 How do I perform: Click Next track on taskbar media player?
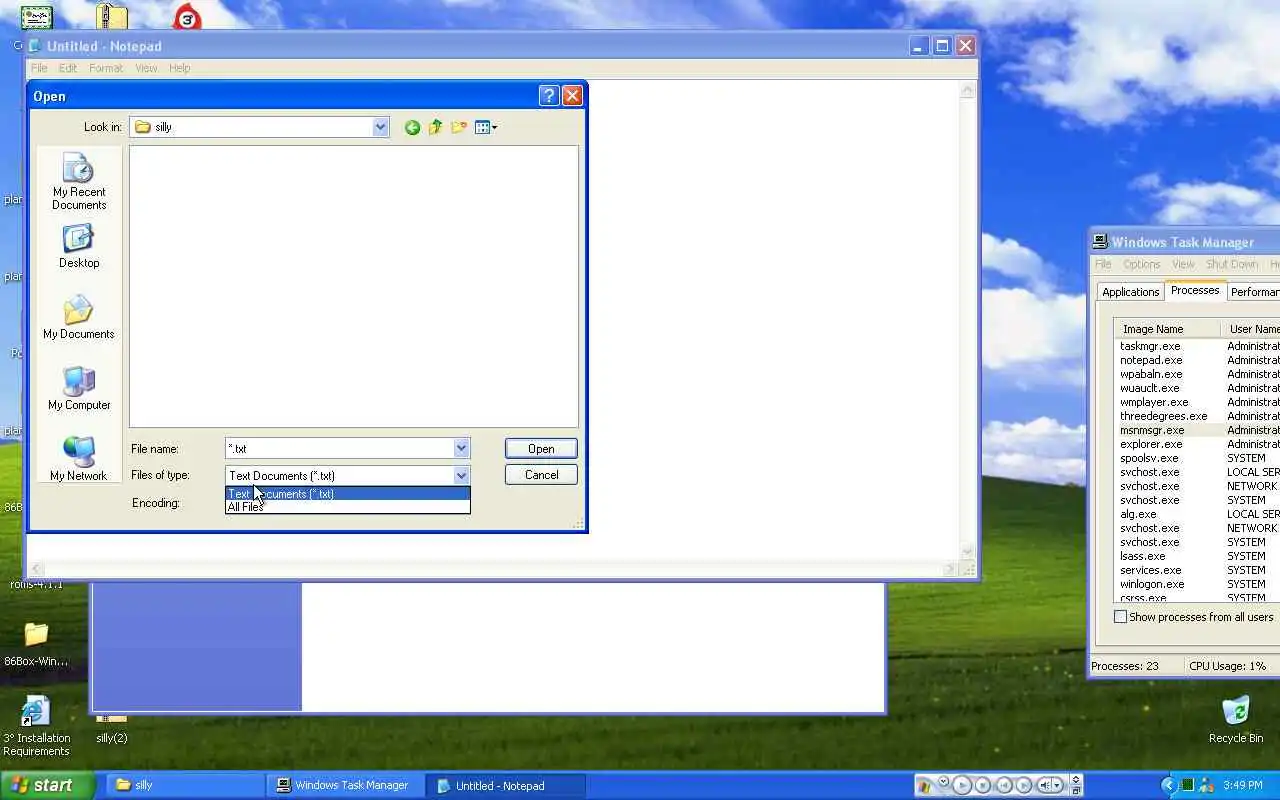pyautogui.click(x=1024, y=785)
